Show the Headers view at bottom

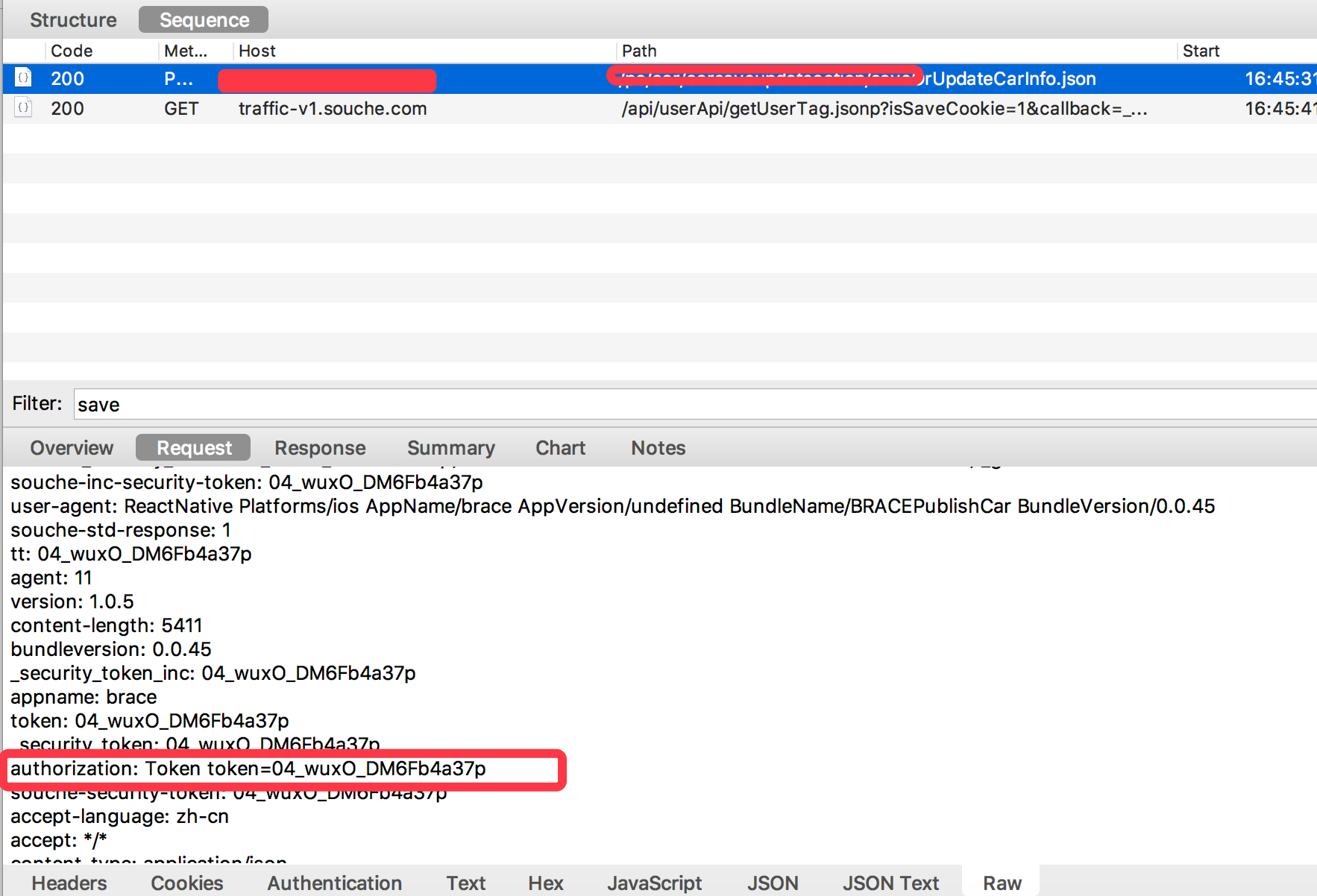click(69, 883)
